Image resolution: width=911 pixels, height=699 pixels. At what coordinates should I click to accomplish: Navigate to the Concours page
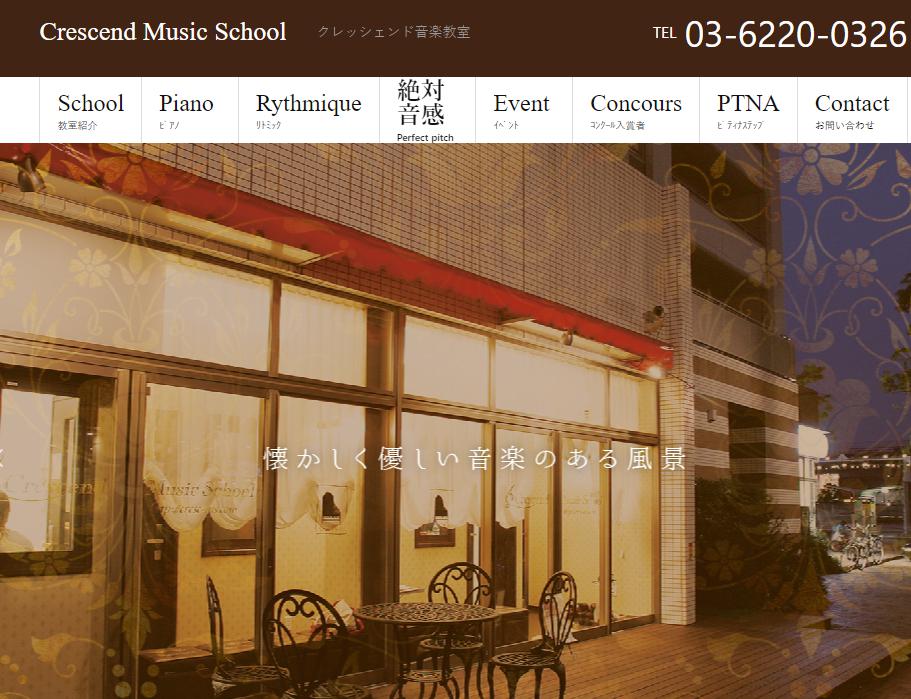(x=636, y=110)
